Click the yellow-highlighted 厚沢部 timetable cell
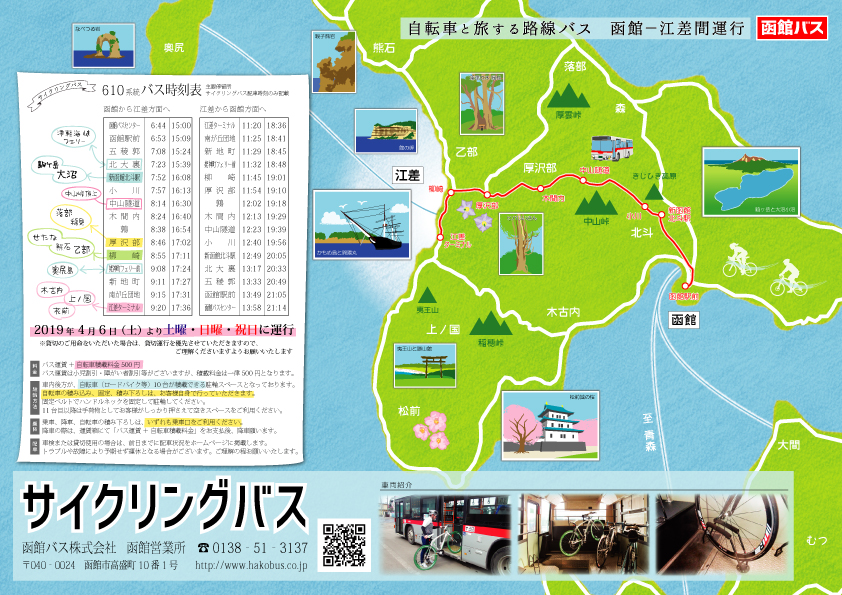Screen dimensions: 842x595 [125, 243]
